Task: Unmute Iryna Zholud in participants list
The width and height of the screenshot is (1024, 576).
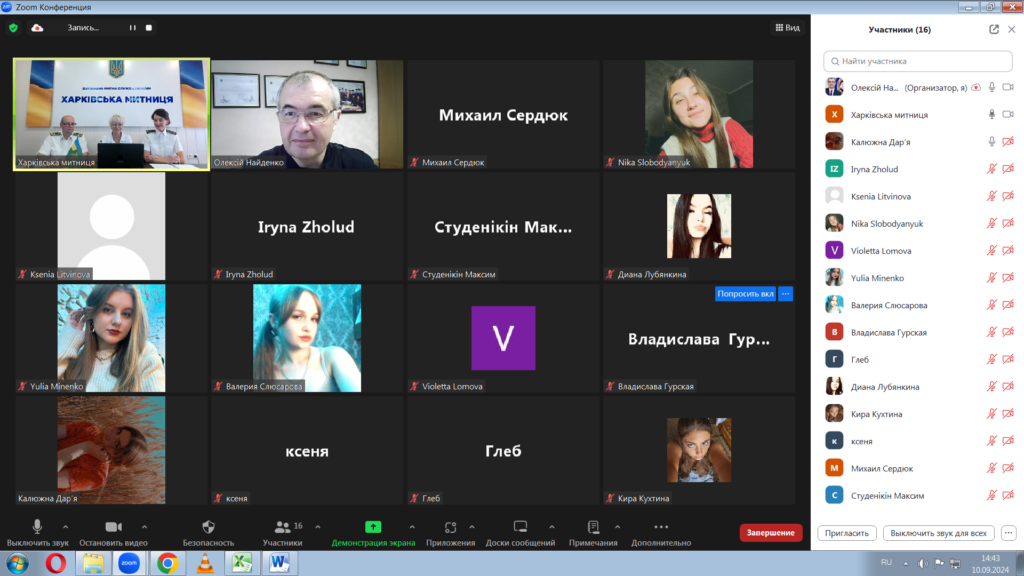Action: [991, 169]
